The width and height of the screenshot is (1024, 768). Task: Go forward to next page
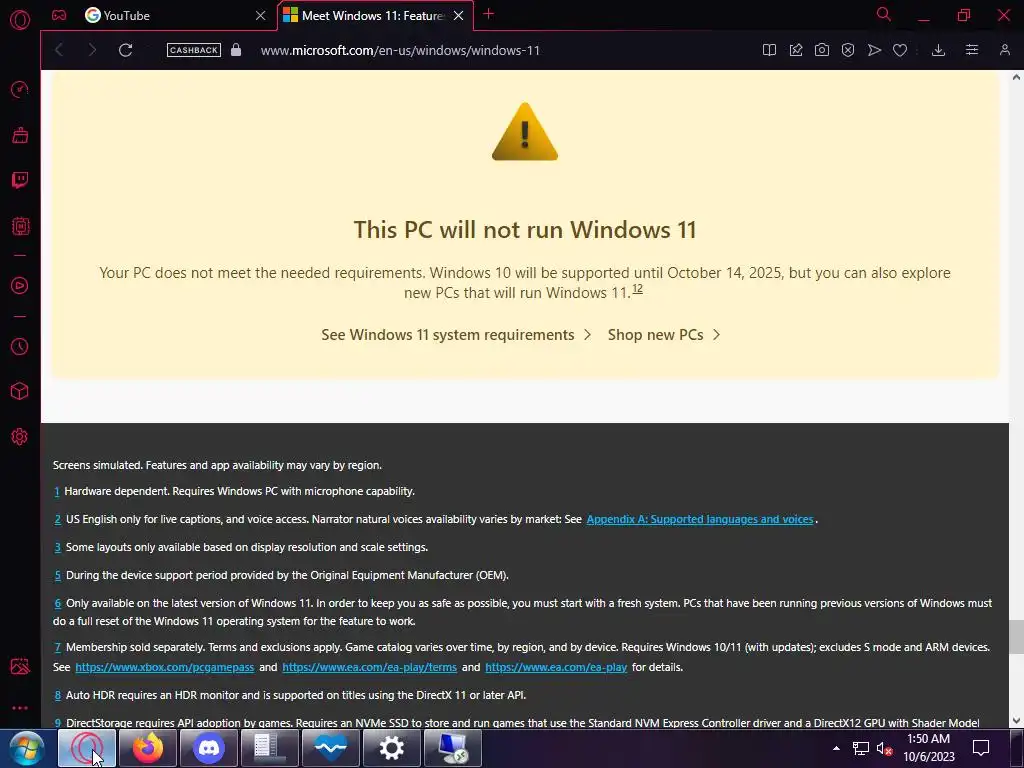[x=91, y=50]
